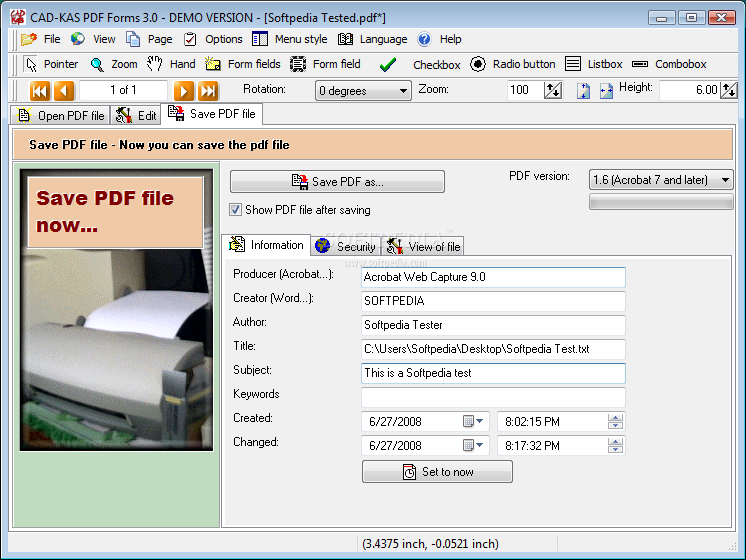Choose the single Form field tool
The image size is (746, 560).
tap(325, 64)
